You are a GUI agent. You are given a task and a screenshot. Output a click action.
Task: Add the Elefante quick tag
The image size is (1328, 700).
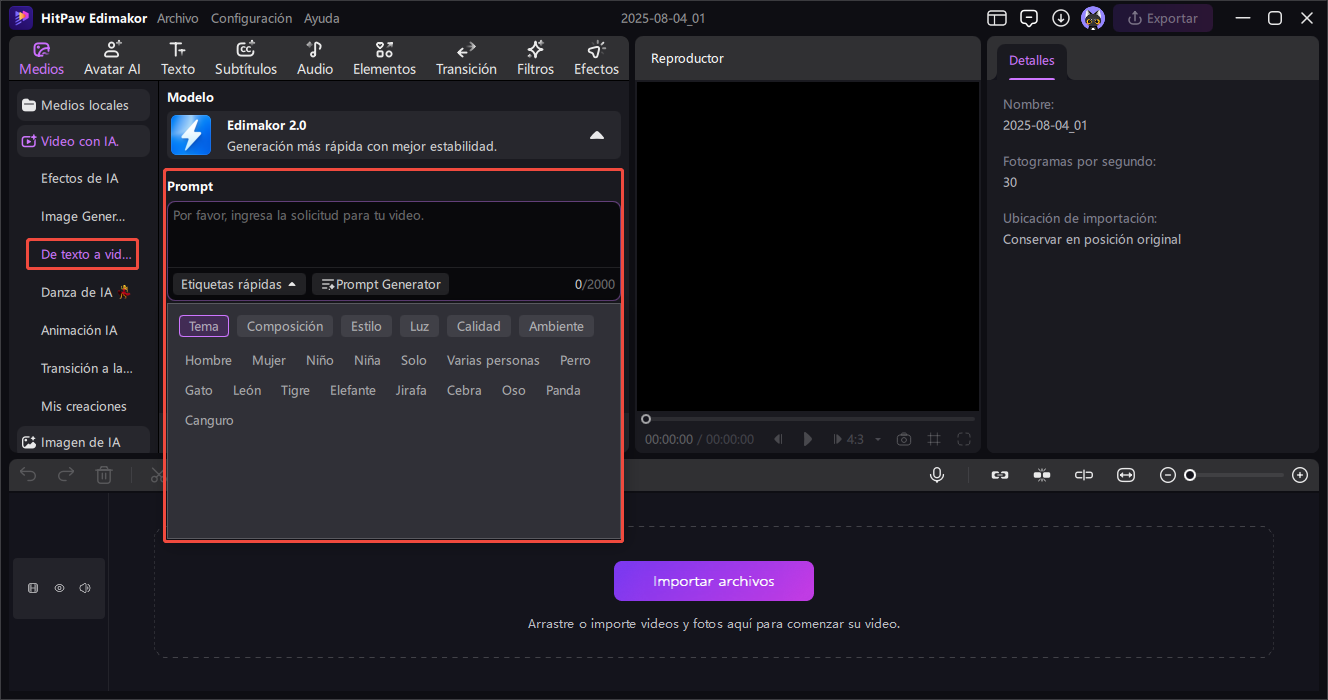pos(353,390)
